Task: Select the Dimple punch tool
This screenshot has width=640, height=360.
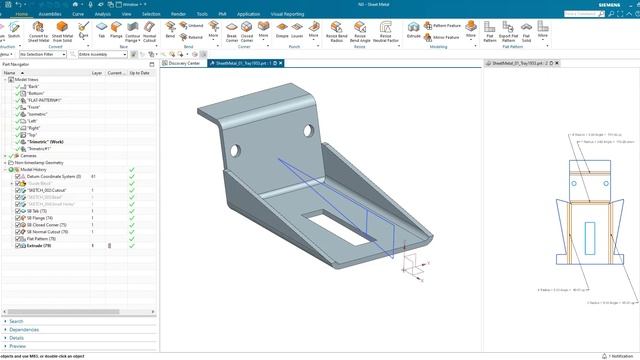Action: point(282,31)
